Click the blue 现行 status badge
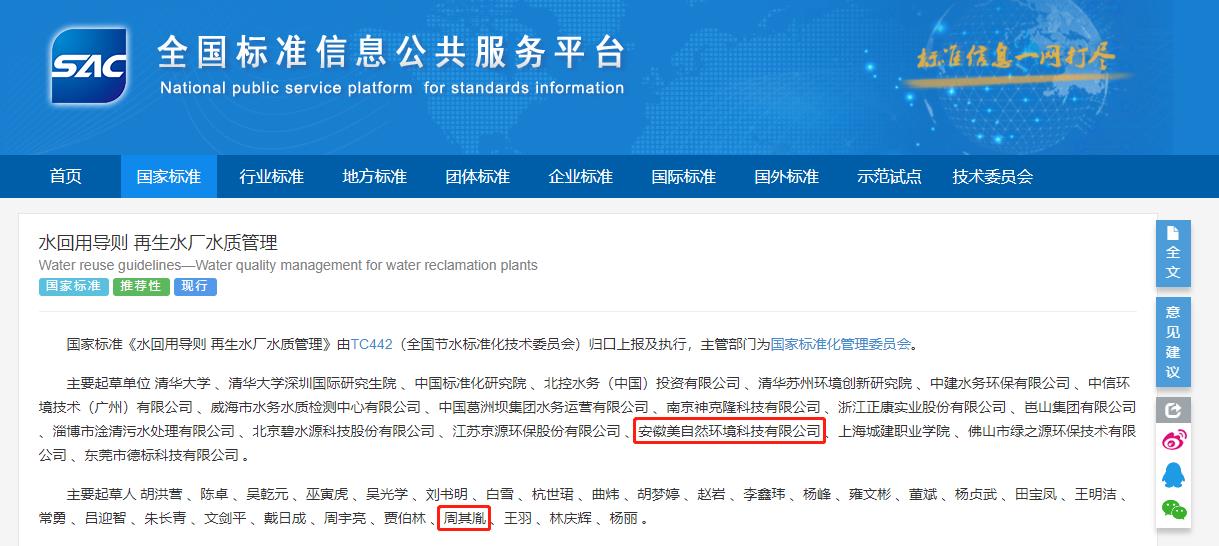The image size is (1219, 546). [x=195, y=286]
